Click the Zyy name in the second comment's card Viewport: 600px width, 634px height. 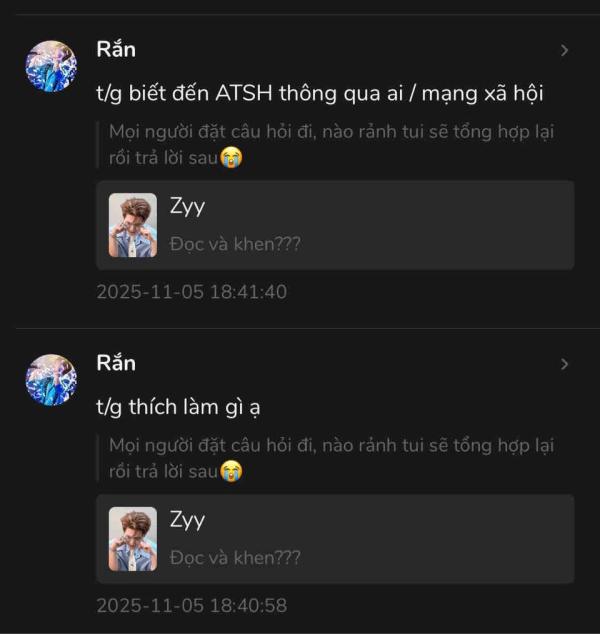187,520
